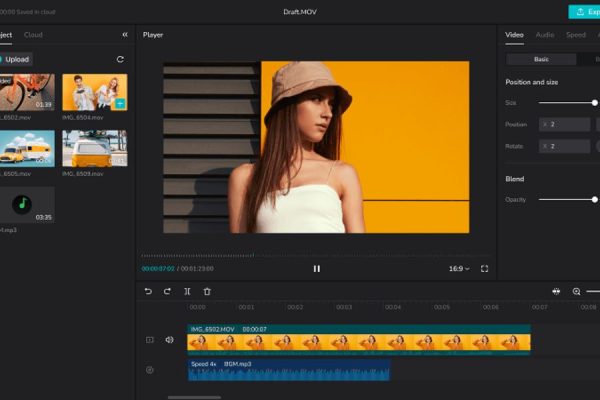Viewport: 600px width, 400px height.
Task: Open the 16:9 aspect ratio dropdown
Action: [x=459, y=268]
